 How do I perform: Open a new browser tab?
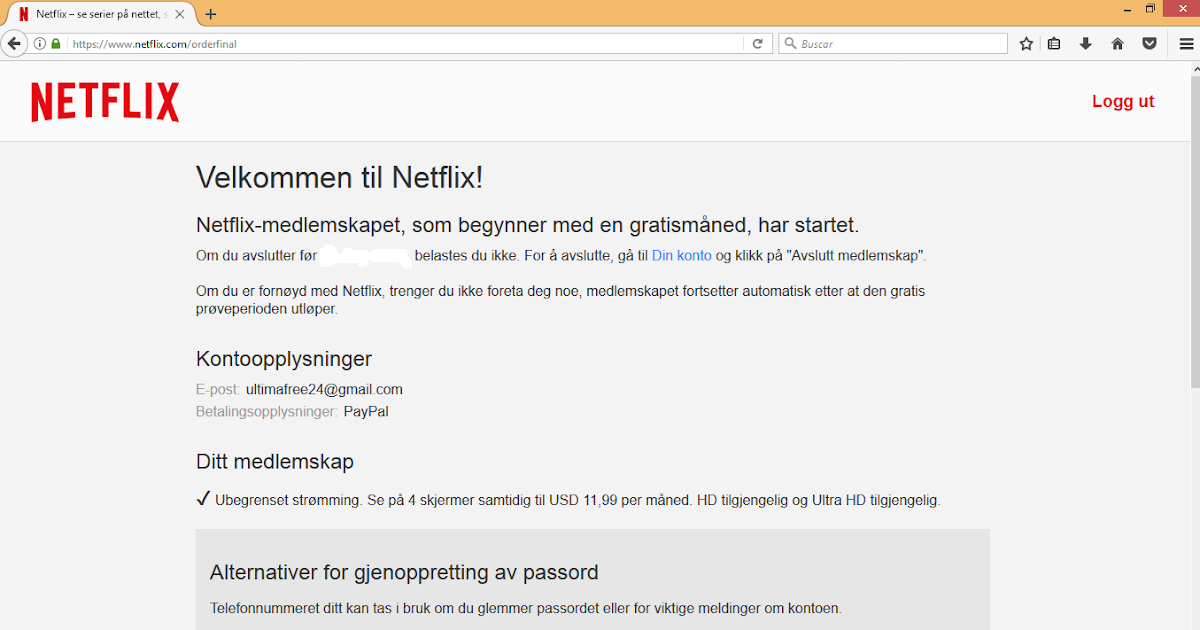click(209, 14)
